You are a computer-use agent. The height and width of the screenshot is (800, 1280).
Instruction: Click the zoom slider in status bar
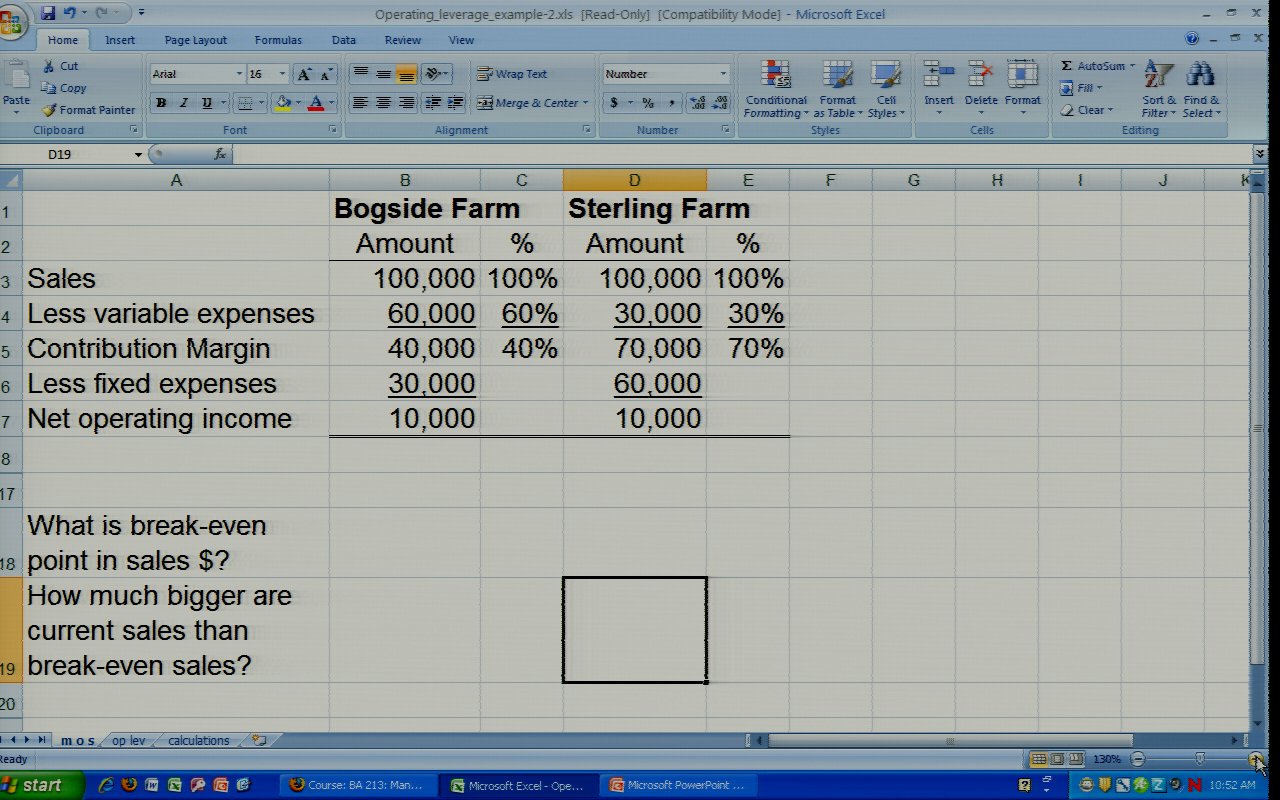[1200, 760]
